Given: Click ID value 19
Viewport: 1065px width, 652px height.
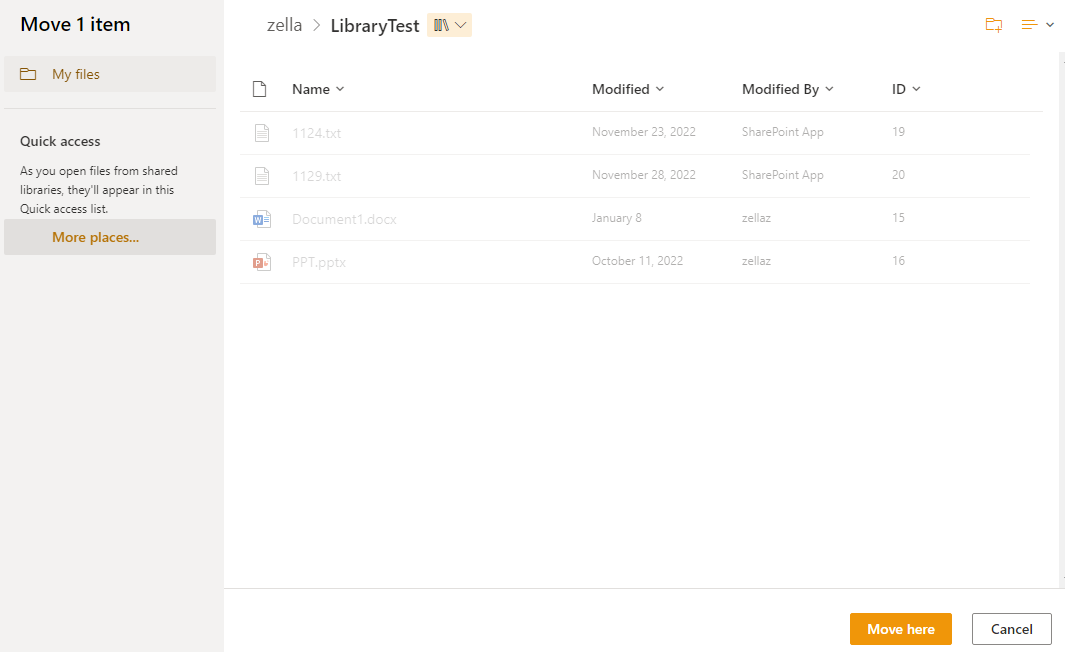Looking at the screenshot, I should coord(898,132).
